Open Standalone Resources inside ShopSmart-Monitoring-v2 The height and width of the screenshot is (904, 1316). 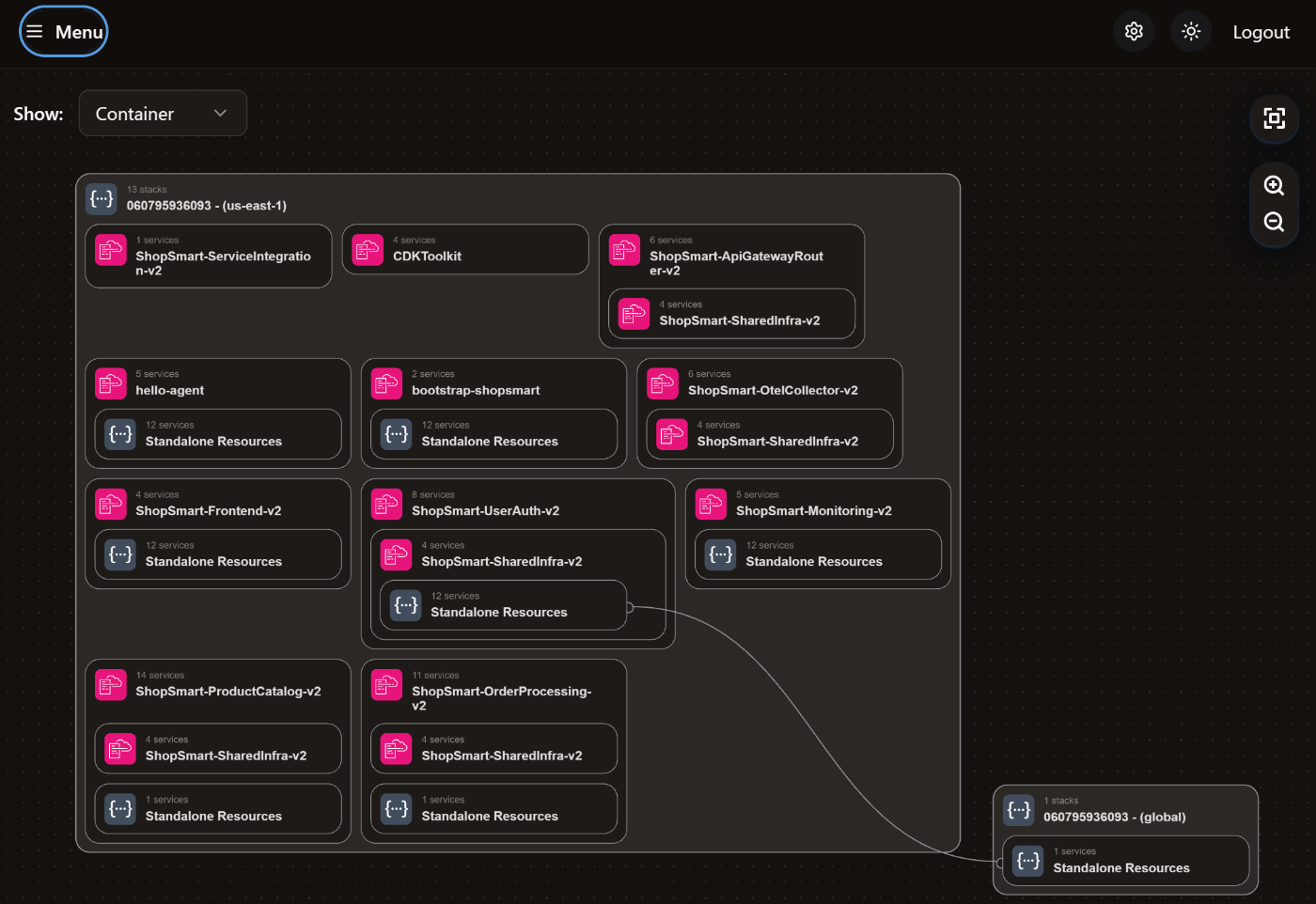(819, 554)
